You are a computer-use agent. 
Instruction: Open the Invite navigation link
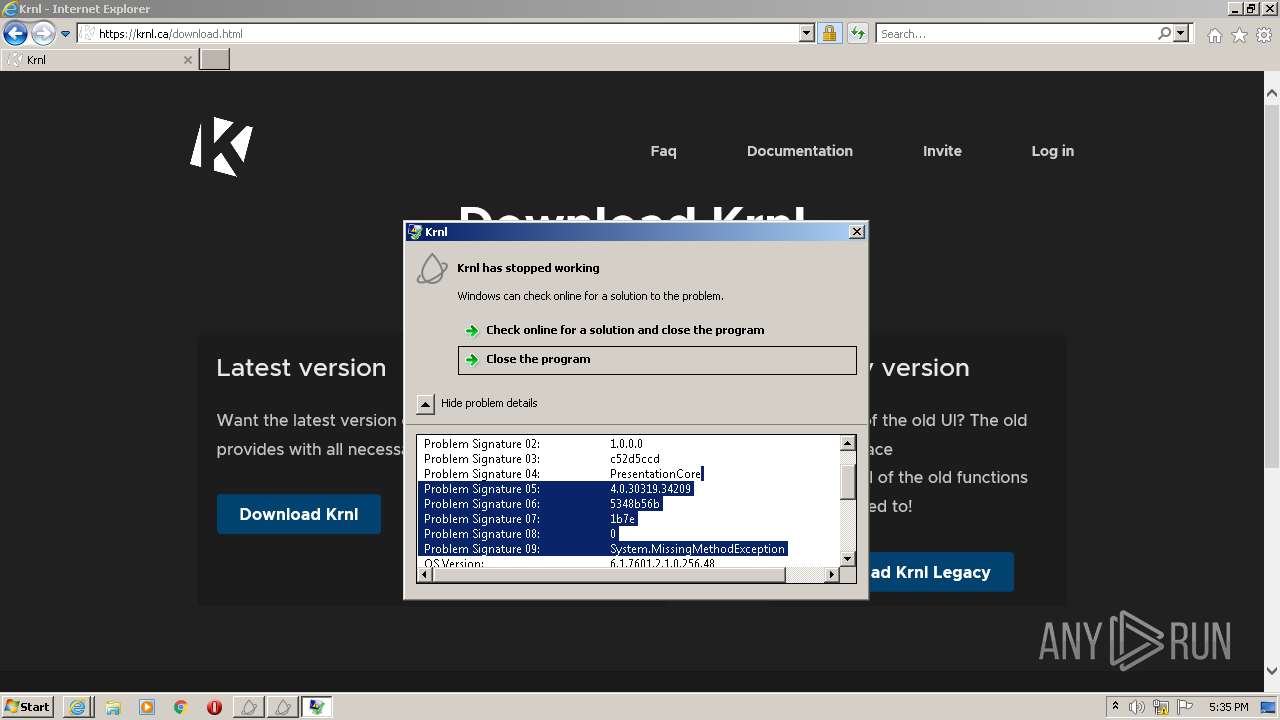pos(942,151)
